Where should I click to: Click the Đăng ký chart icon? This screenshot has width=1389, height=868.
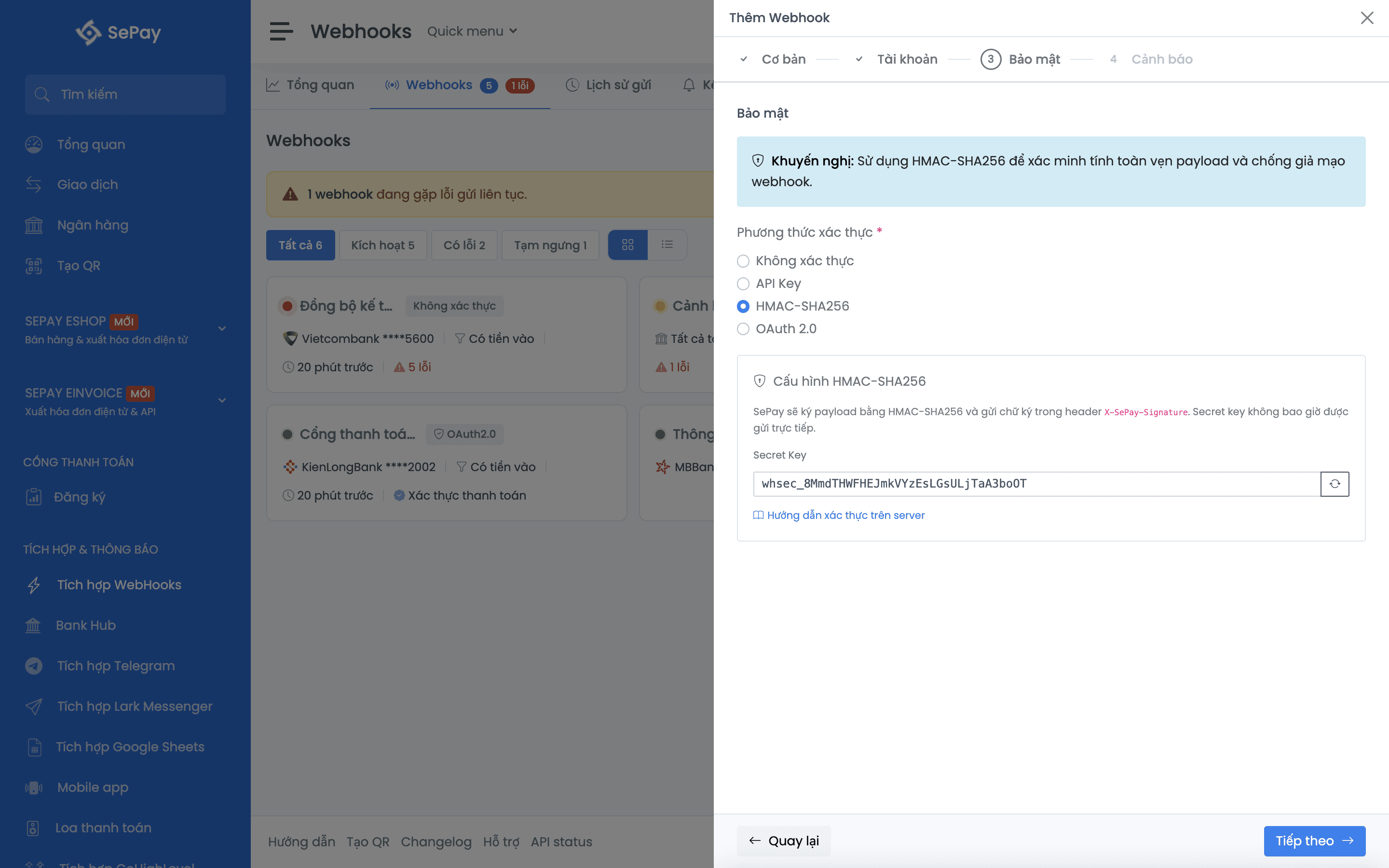[x=34, y=497]
